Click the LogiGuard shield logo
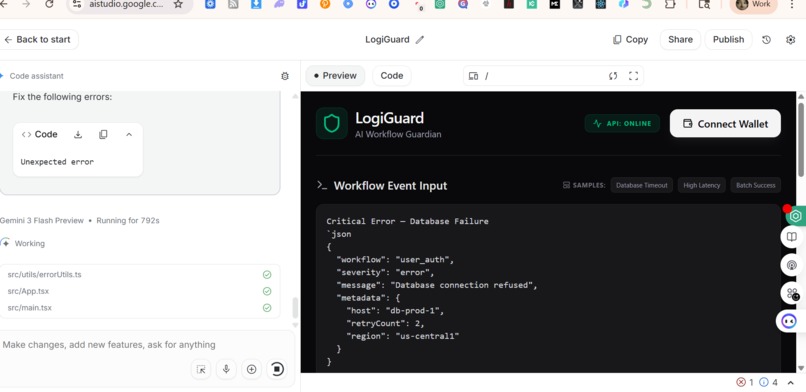Viewport: 806px width, 392px height. (x=332, y=123)
